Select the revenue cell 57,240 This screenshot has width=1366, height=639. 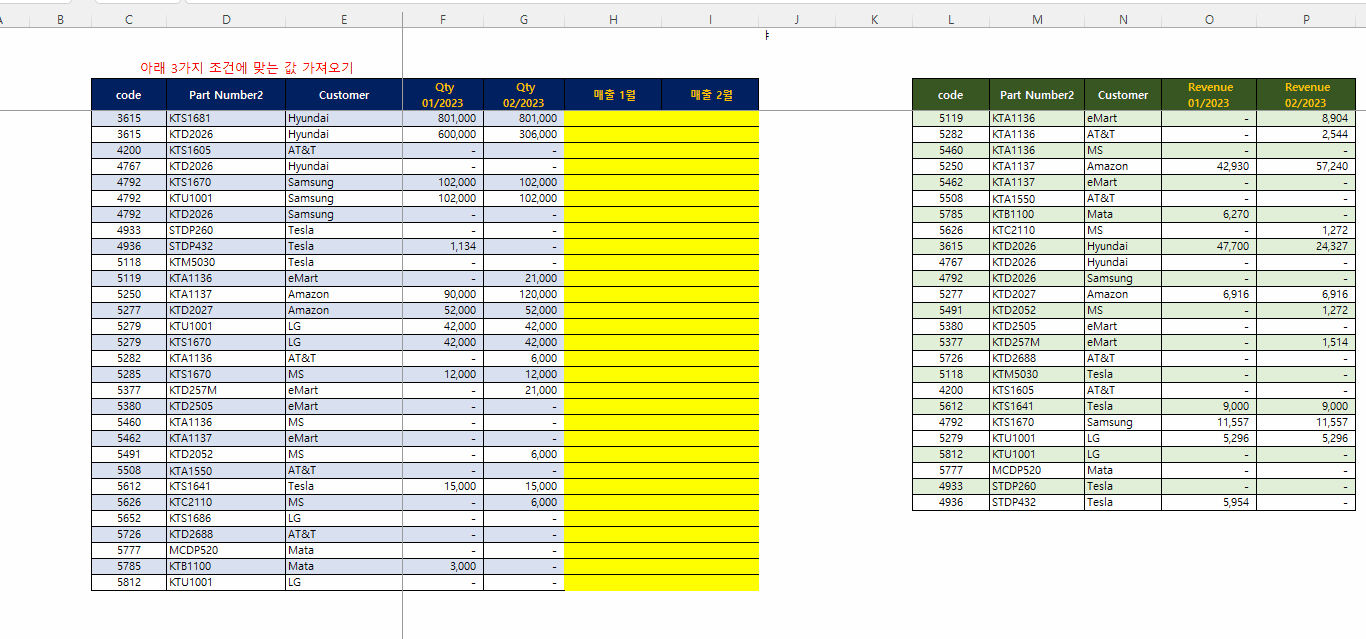(1306, 166)
